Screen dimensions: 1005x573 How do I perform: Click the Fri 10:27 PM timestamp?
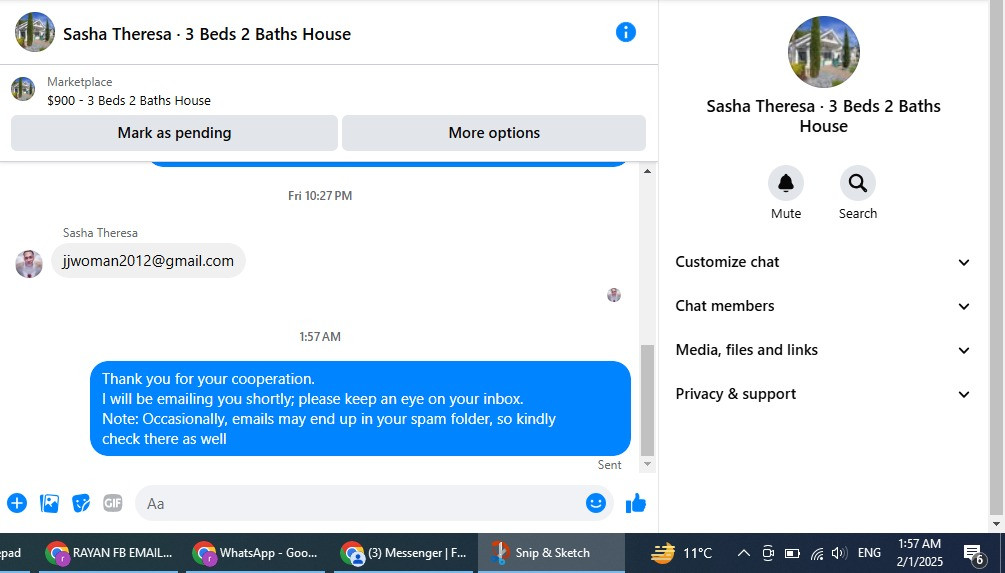(320, 195)
